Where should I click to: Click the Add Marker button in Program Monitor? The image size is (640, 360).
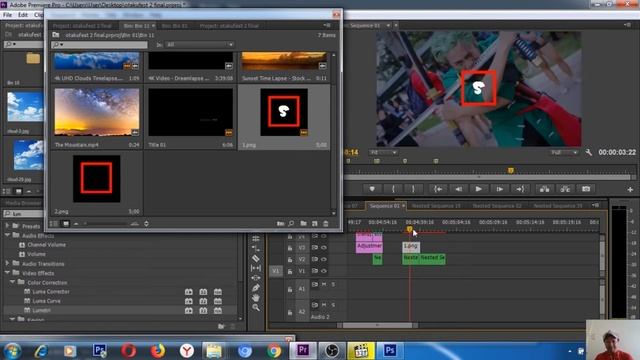point(372,189)
